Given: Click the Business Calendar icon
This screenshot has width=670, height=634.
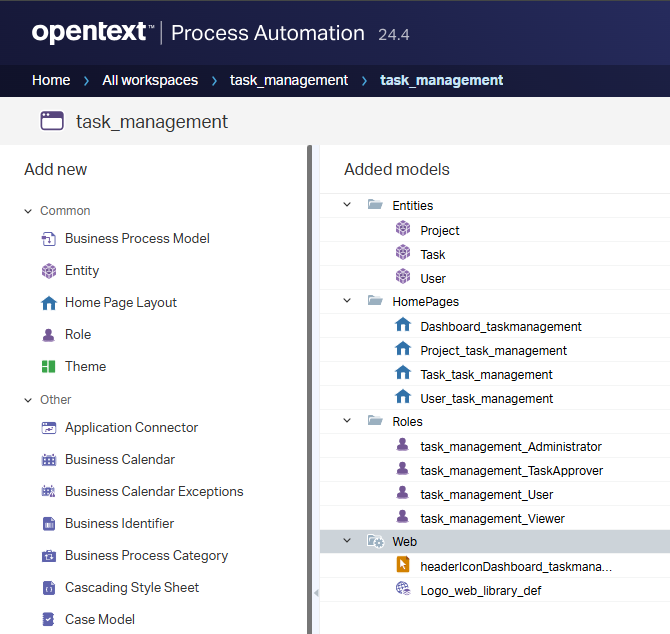Looking at the screenshot, I should point(48,460).
